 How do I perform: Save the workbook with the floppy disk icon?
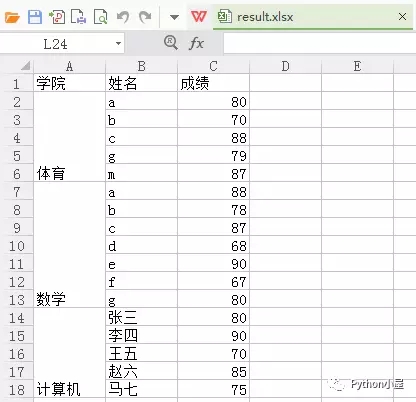[x=35, y=17]
